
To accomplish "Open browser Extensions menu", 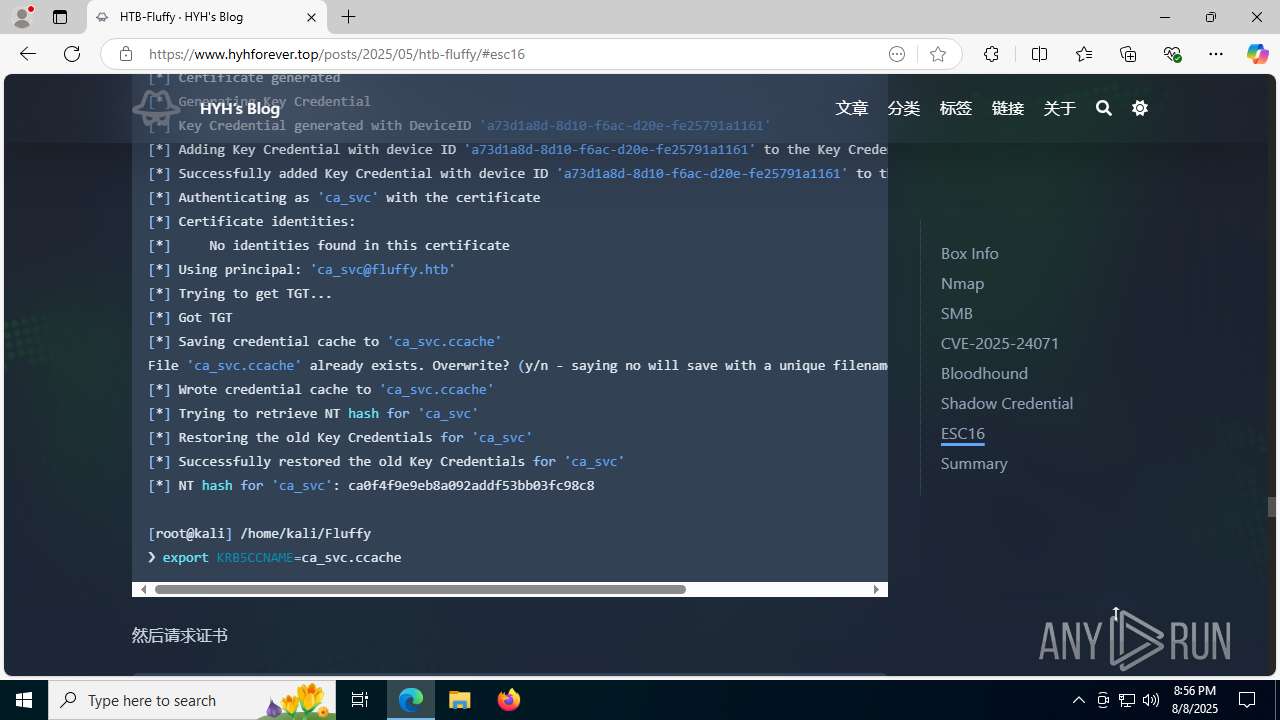I will (x=991, y=54).
